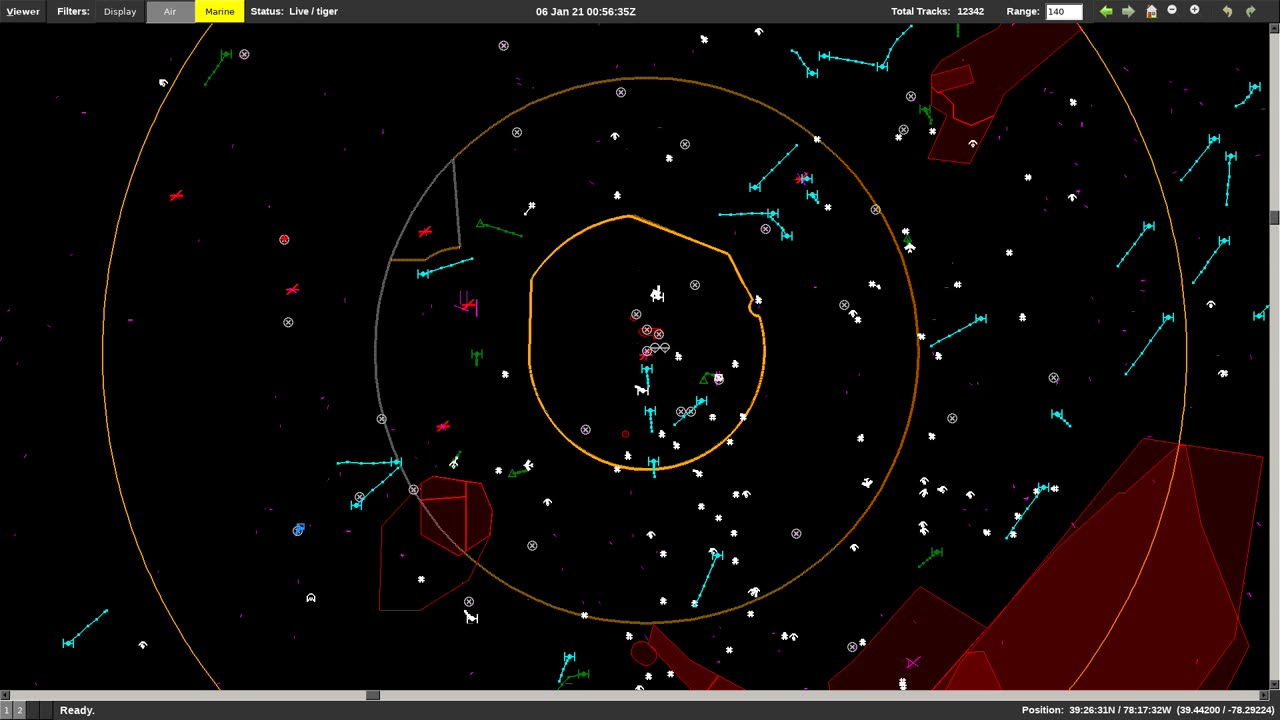Click the Position coordinates readout

tap(1147, 710)
